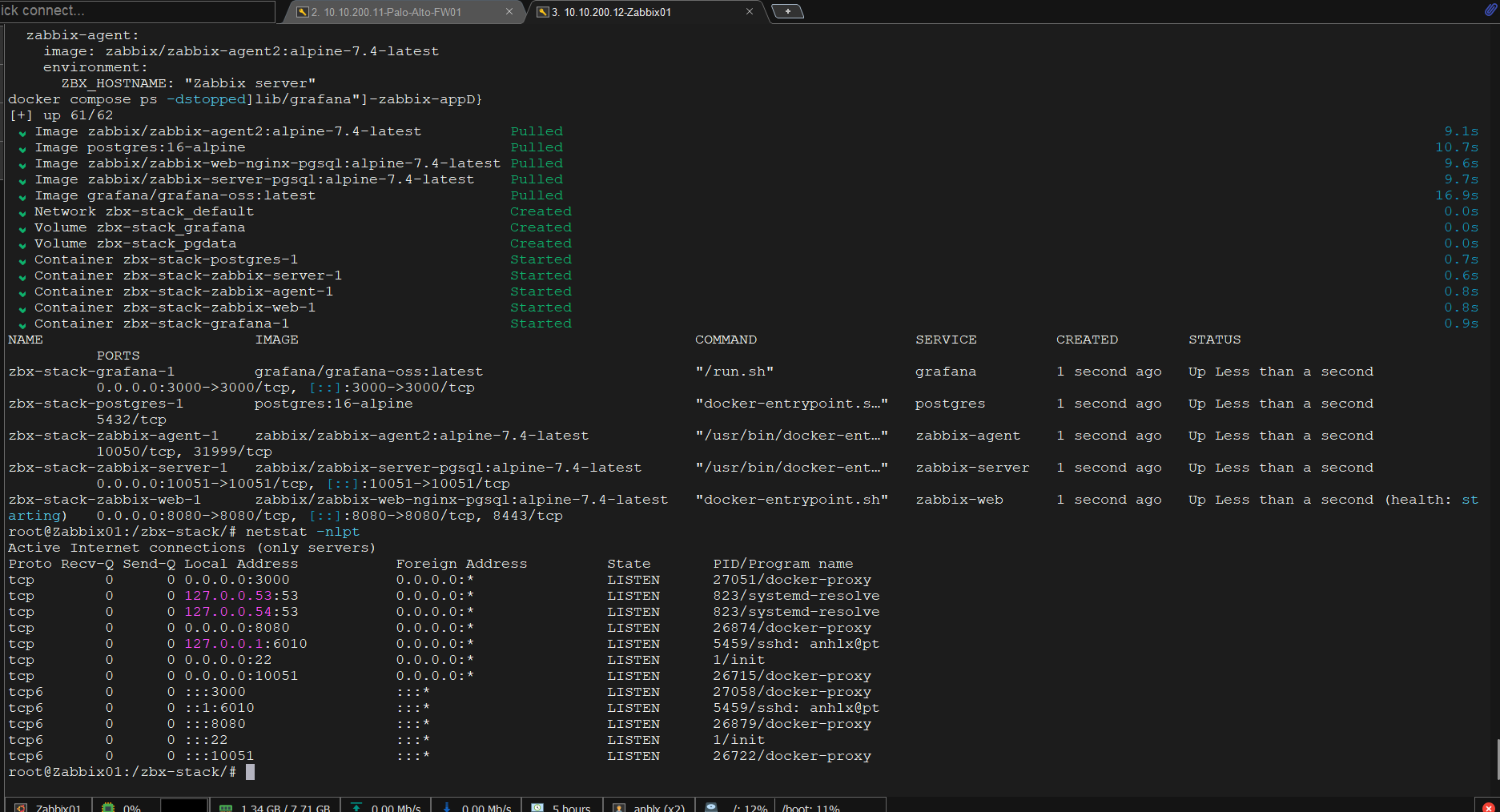
Task: Click the '5 hours' uptime text
Action: (x=572, y=808)
